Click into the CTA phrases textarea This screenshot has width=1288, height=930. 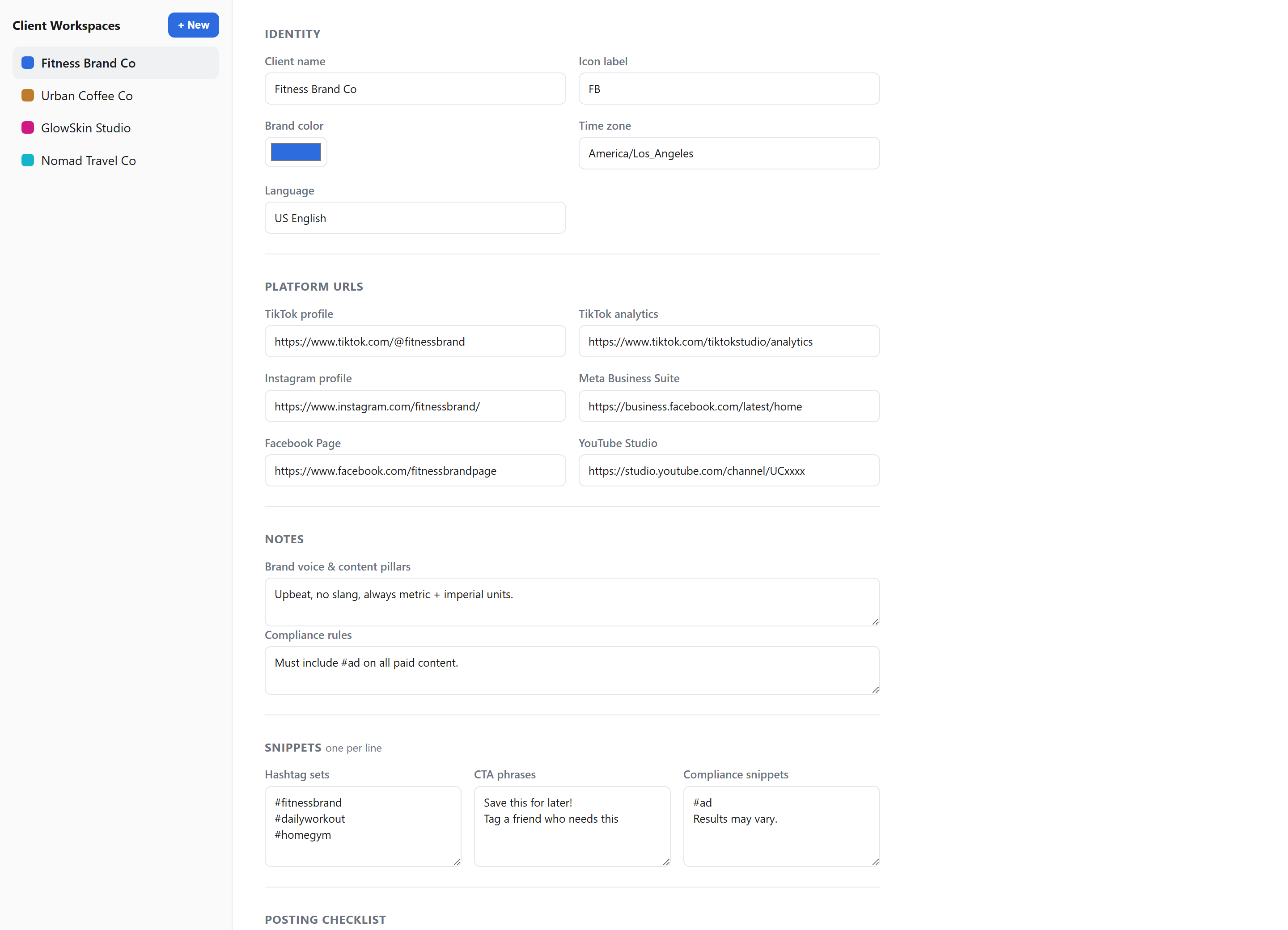click(572, 827)
